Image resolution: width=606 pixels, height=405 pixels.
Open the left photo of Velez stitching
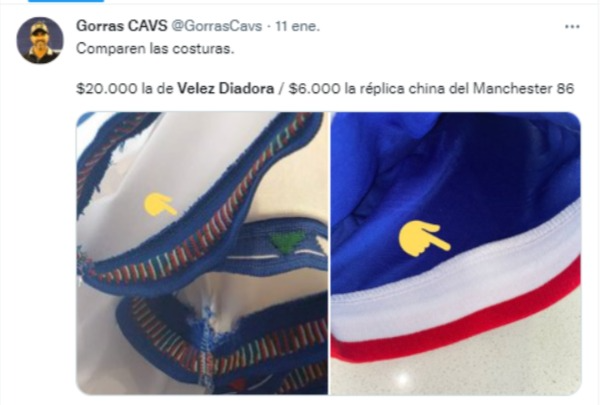point(202,253)
